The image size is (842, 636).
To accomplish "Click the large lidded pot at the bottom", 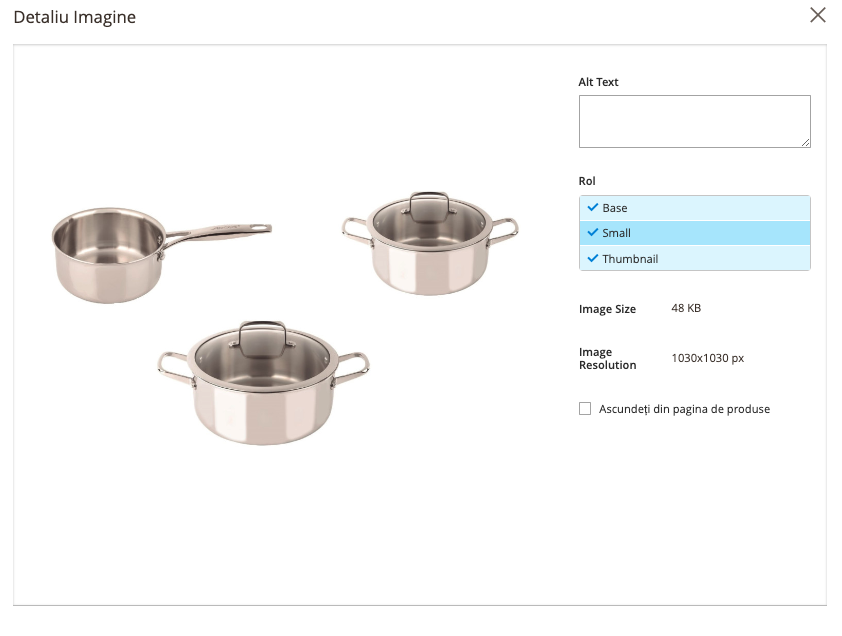I will (263, 383).
